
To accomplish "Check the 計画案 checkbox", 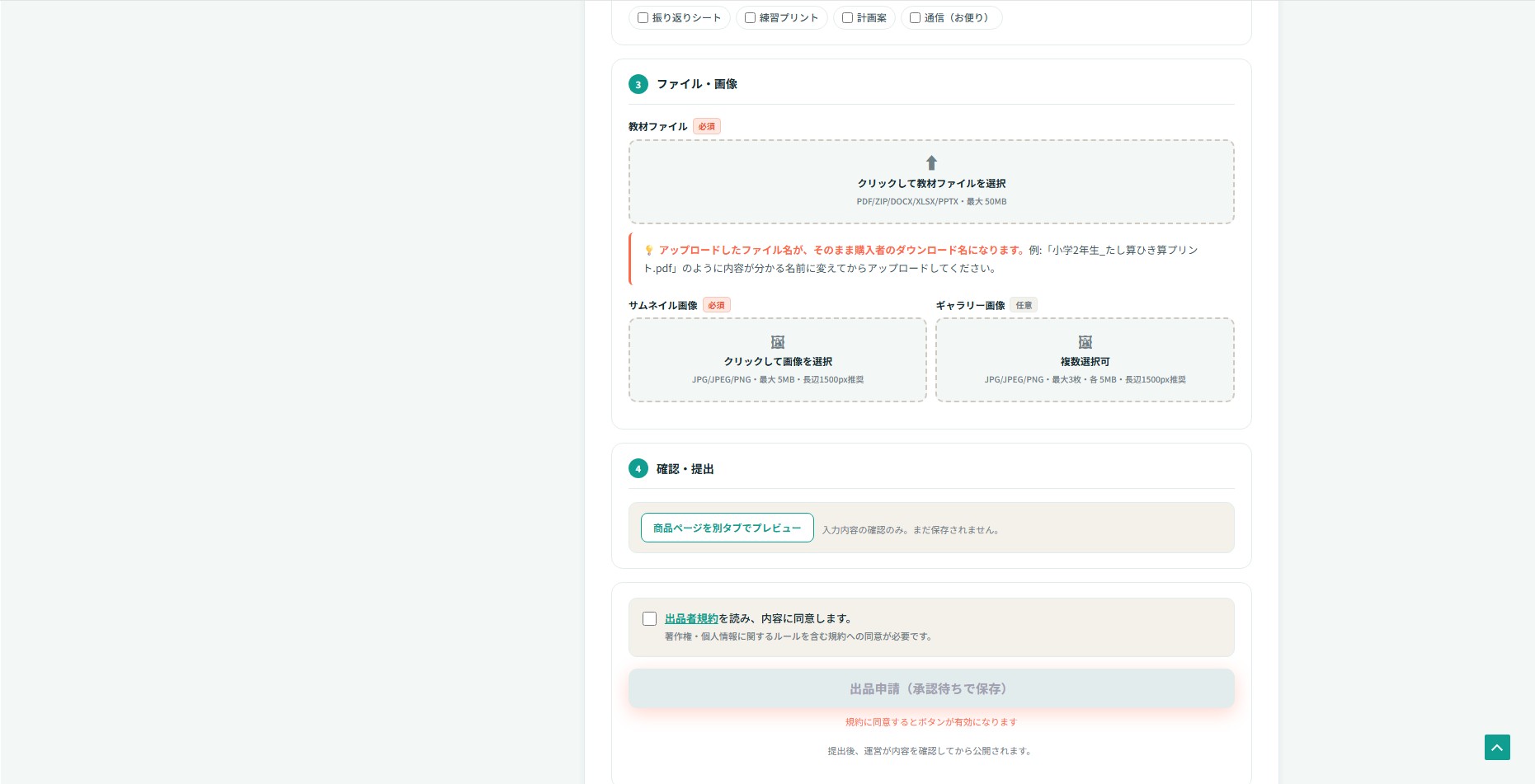I will [x=847, y=17].
